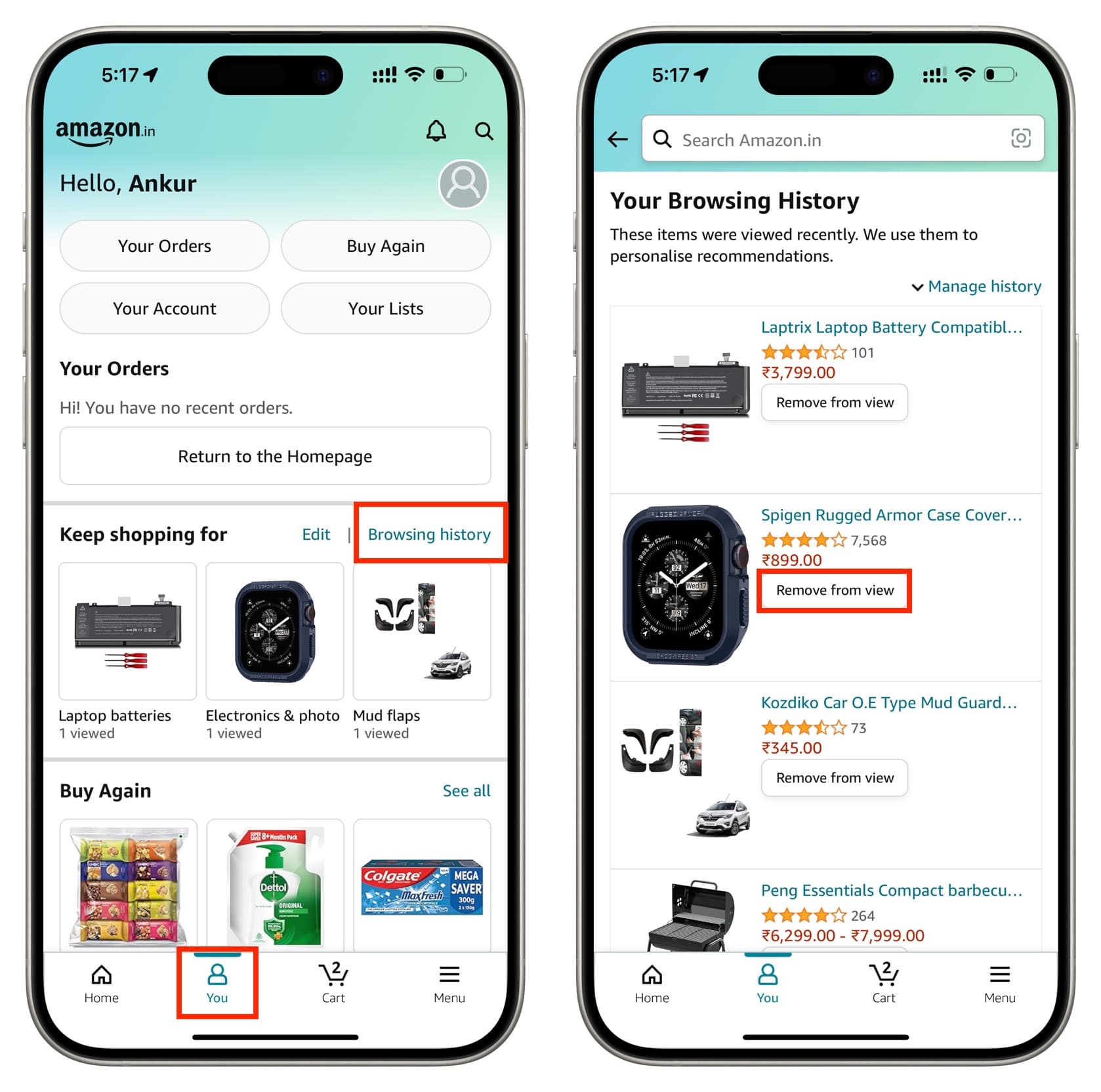Click Edit in Keep shopping for

coord(316,535)
